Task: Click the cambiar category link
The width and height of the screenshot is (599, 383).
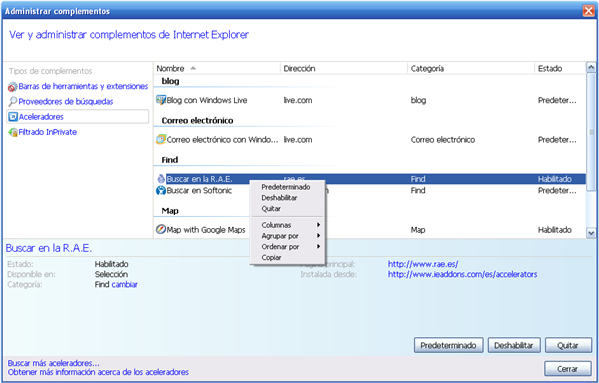Action: (x=125, y=284)
